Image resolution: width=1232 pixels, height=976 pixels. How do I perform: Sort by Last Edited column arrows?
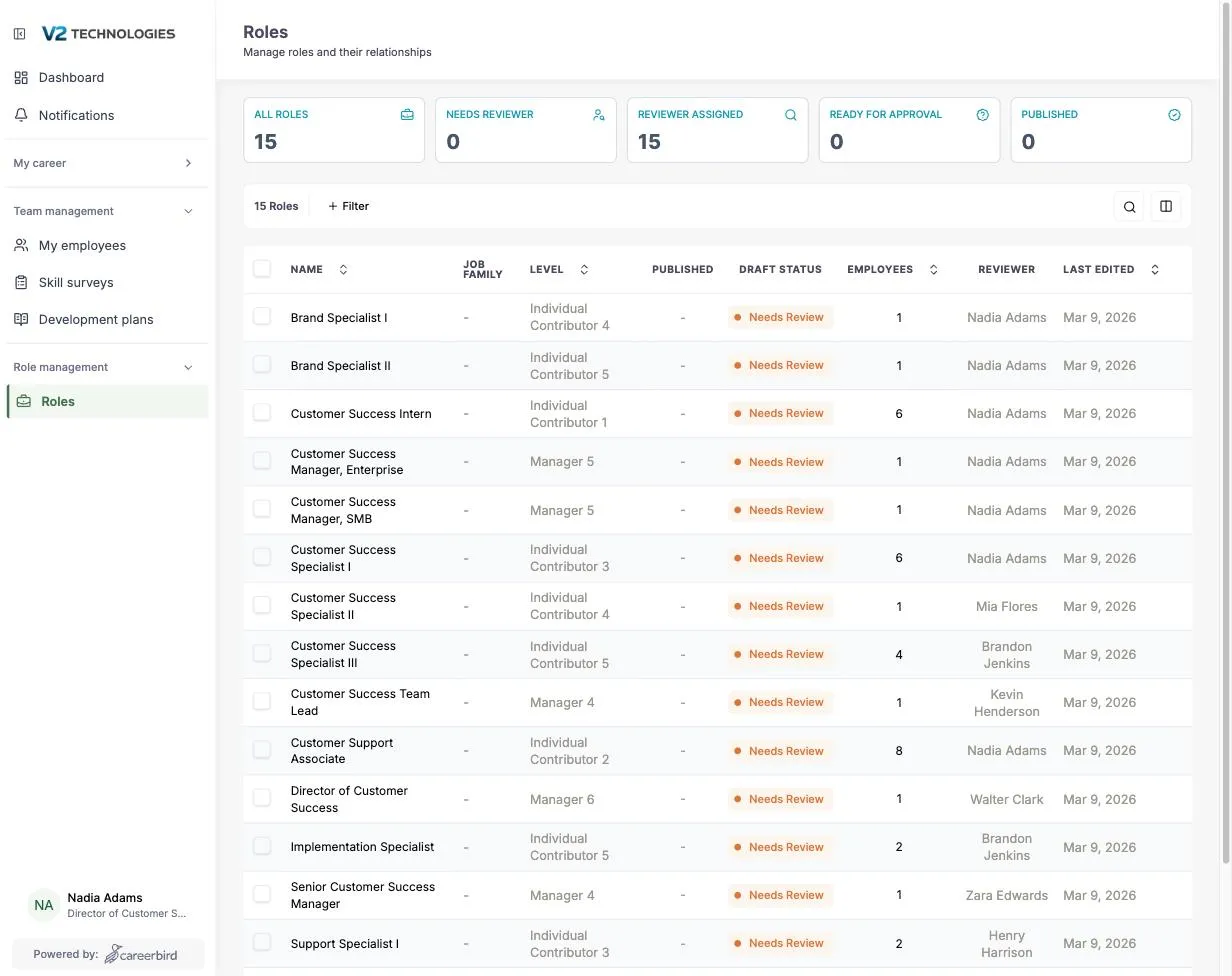point(1155,269)
